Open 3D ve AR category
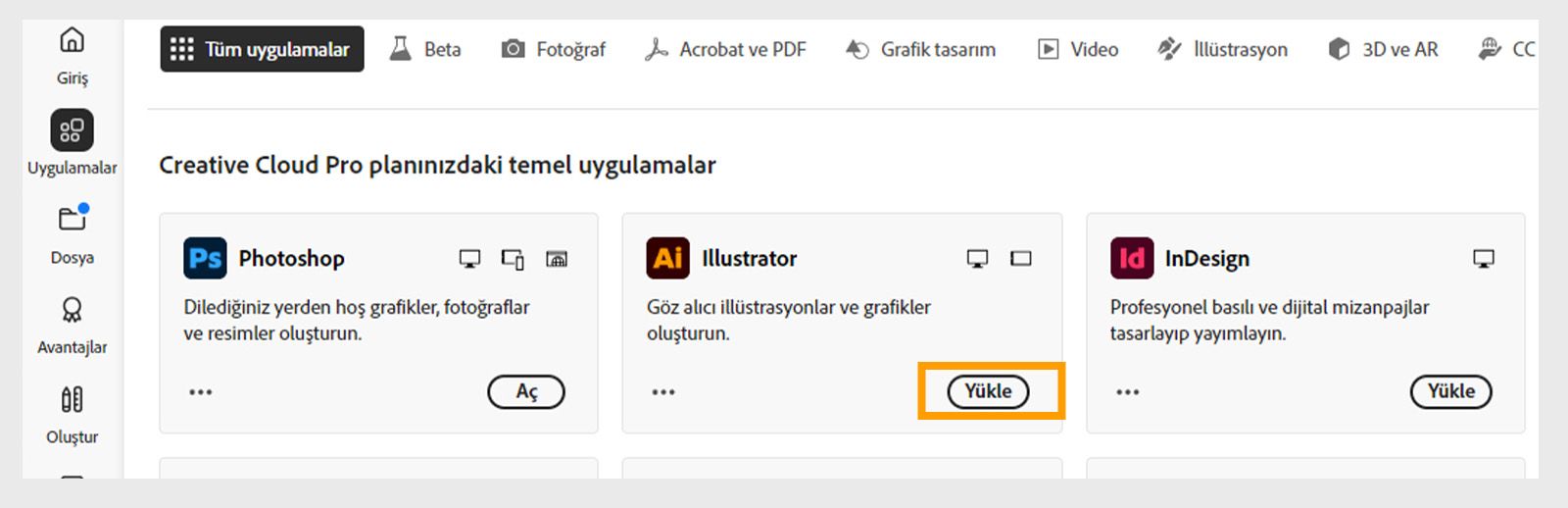 (1383, 49)
